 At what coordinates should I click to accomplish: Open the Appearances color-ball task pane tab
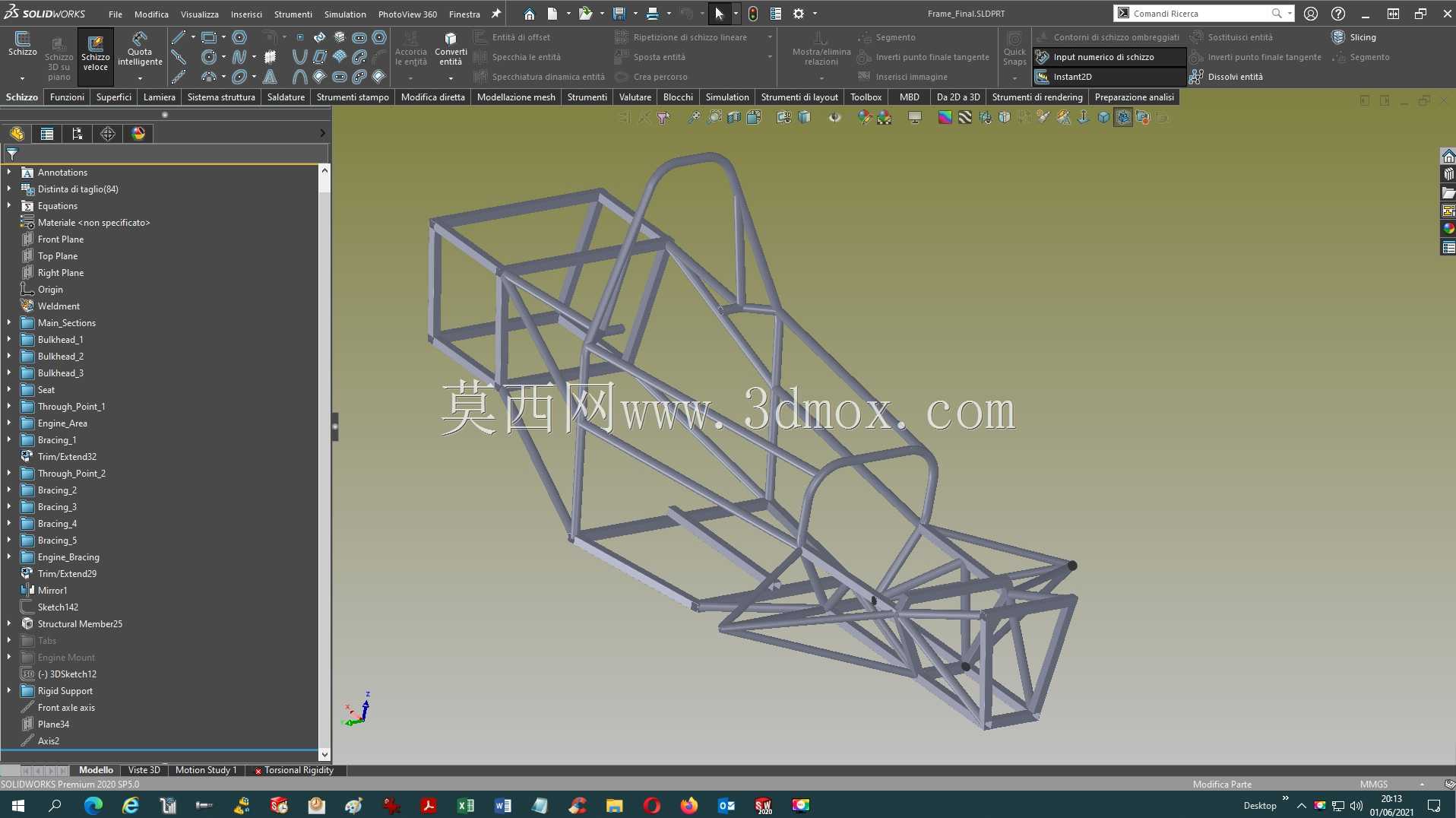1448,229
